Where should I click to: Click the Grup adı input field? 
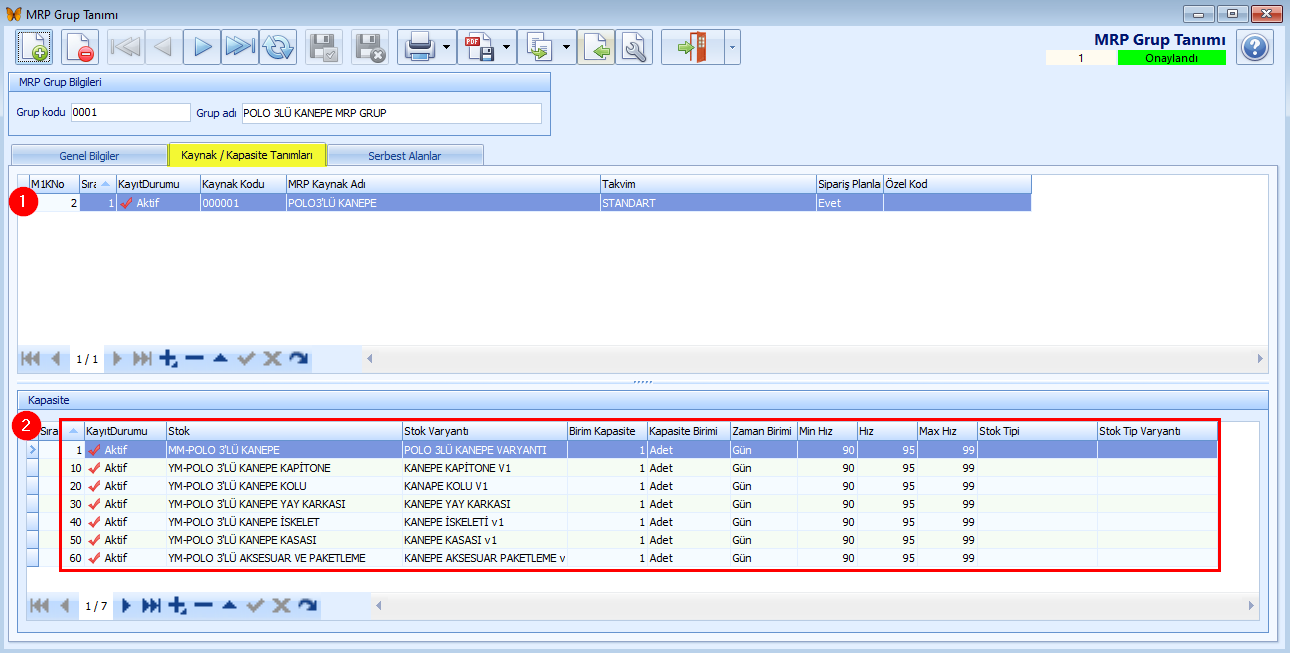click(x=391, y=113)
